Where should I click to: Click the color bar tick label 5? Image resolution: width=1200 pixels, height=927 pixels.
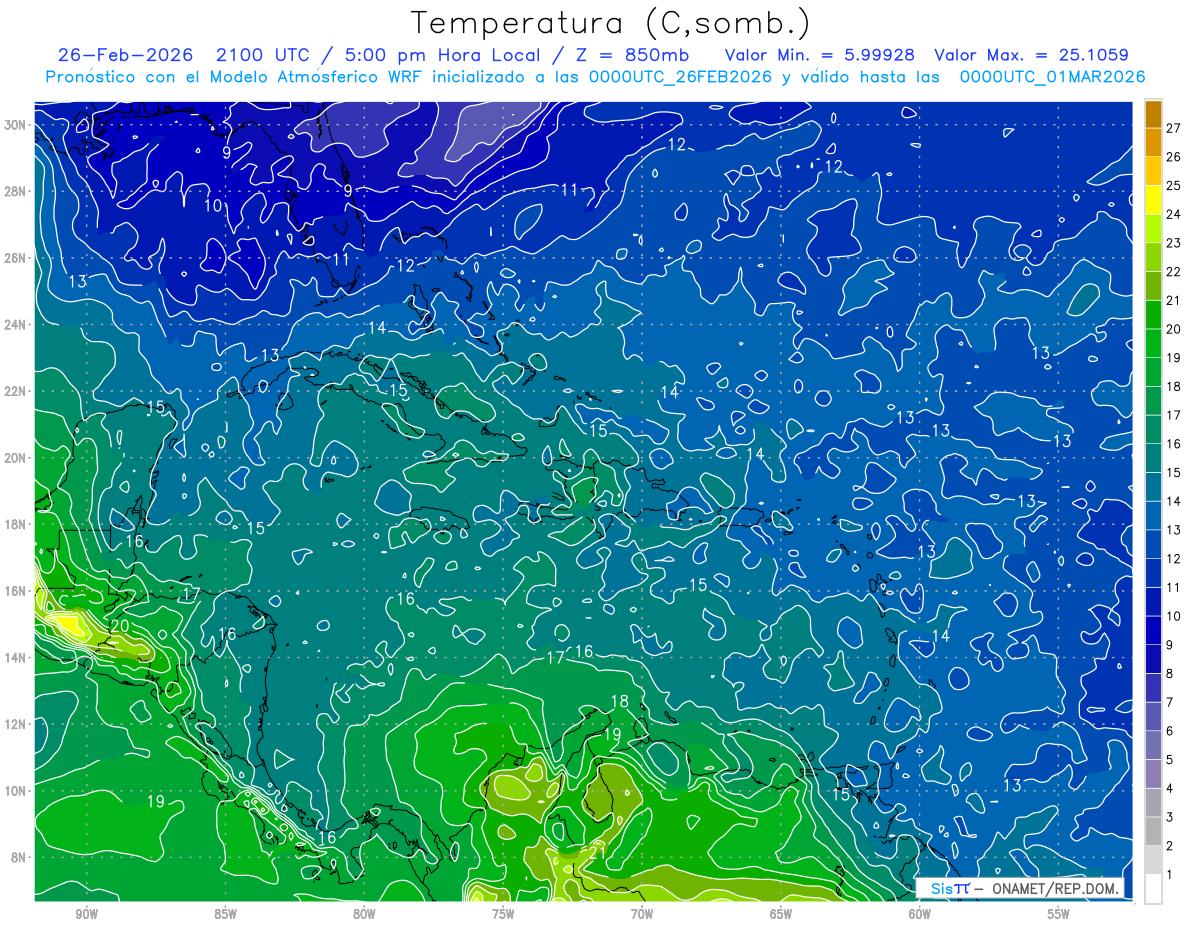[x=1170, y=760]
